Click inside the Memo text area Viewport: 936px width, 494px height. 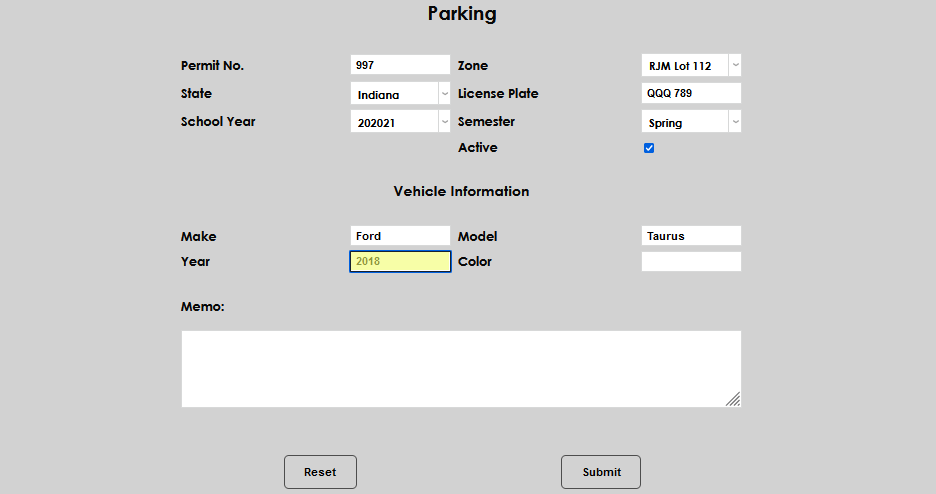point(461,369)
